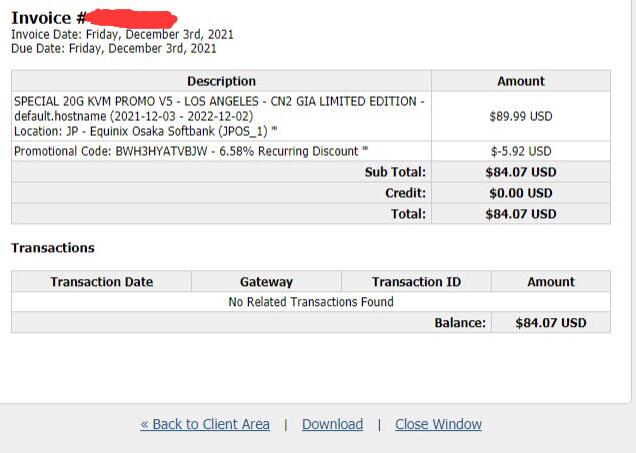636x453 pixels.
Task: Click the No Related Transactions Found row
Action: 311,302
